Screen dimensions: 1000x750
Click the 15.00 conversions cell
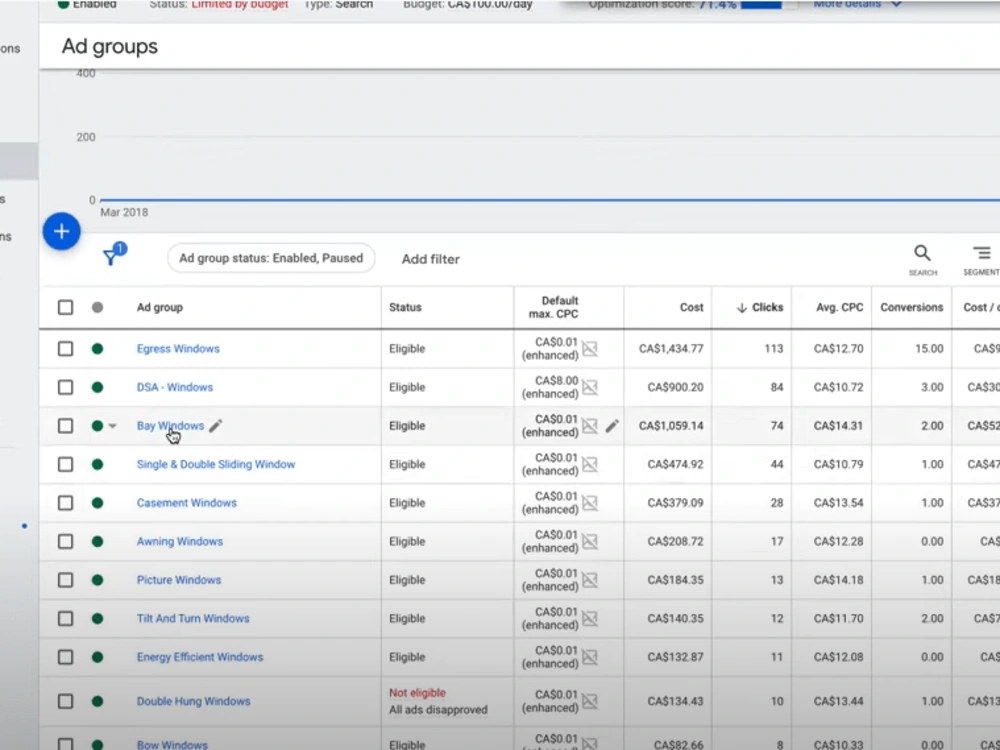click(x=929, y=349)
